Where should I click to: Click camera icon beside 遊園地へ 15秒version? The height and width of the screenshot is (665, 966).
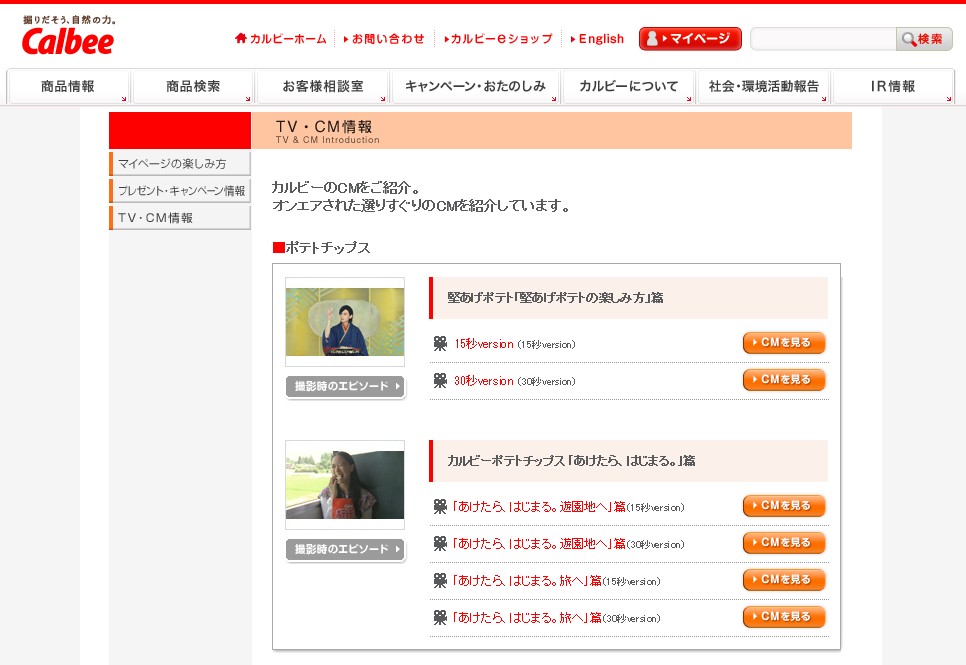pos(440,507)
